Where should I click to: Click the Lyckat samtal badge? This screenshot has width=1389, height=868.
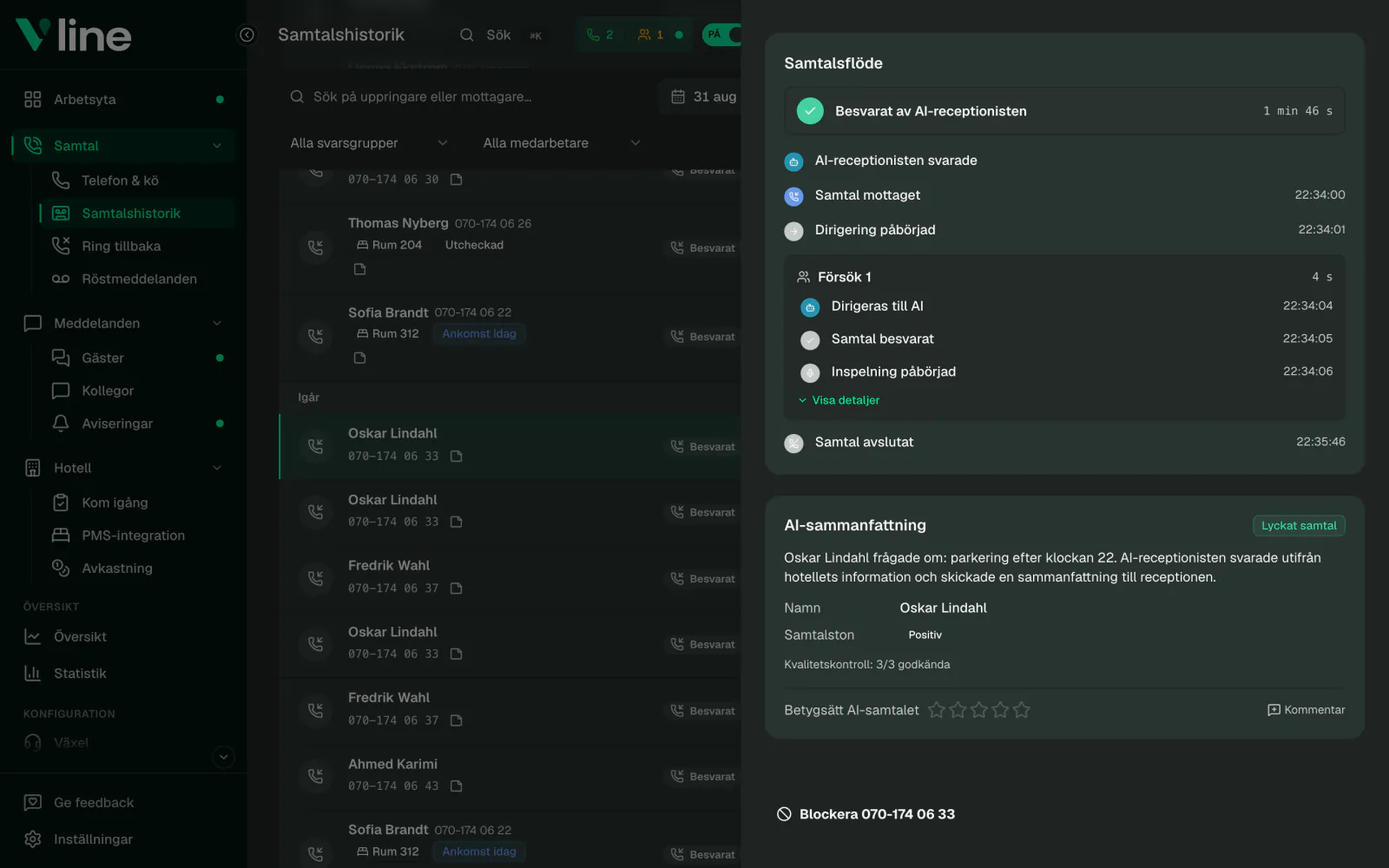point(1299,525)
